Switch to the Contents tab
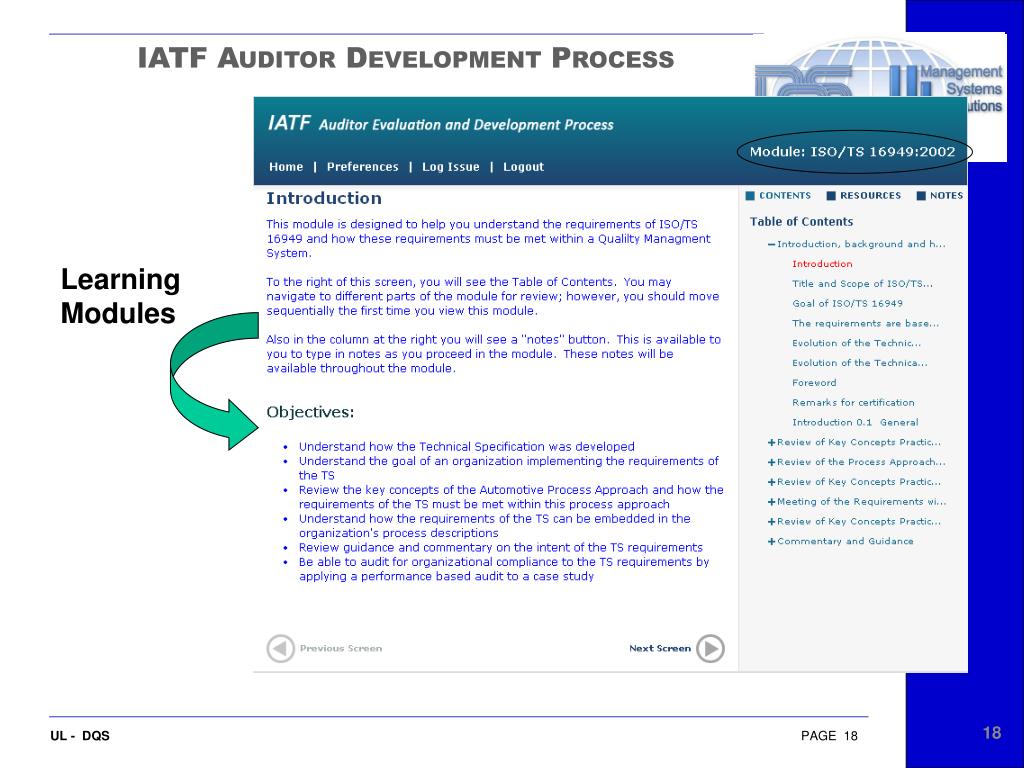This screenshot has width=1024, height=768. [x=778, y=195]
